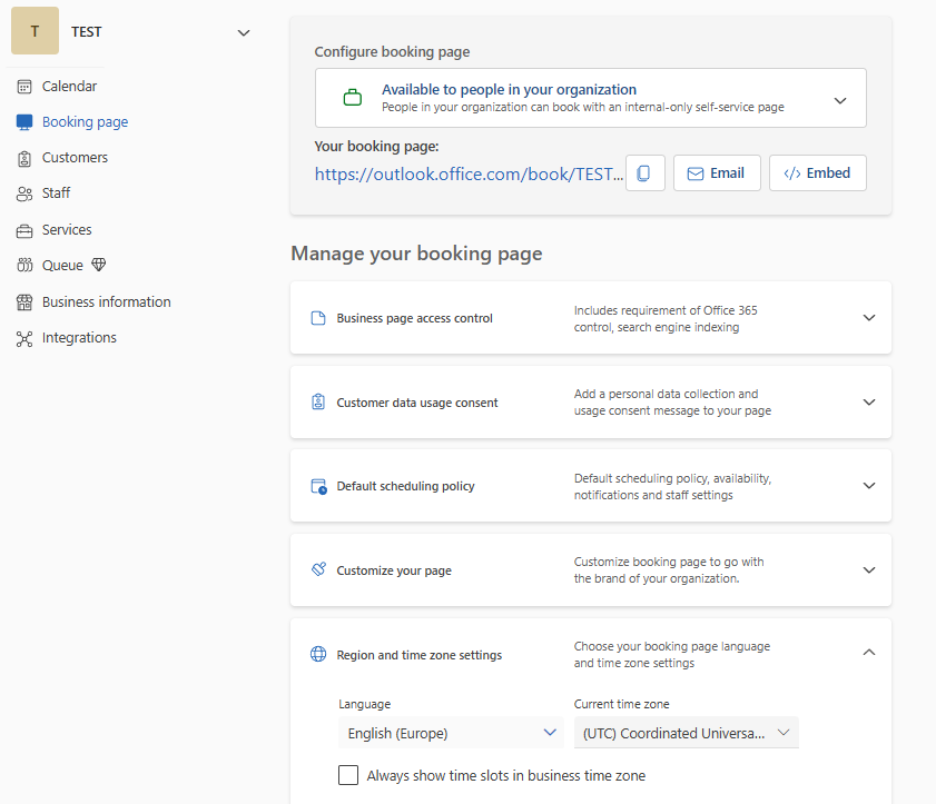Open the outlook.office.com booking page link

pos(468,174)
